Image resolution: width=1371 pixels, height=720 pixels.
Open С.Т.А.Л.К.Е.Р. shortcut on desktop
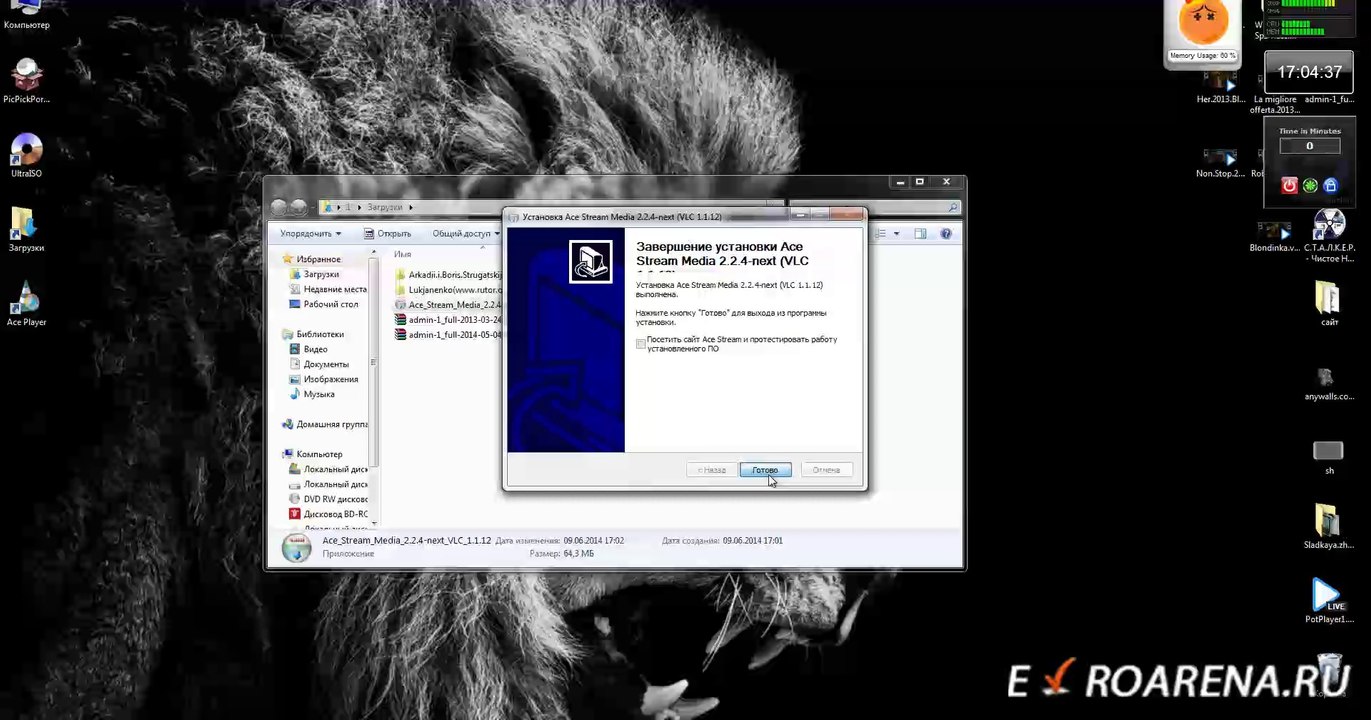coord(1329,236)
